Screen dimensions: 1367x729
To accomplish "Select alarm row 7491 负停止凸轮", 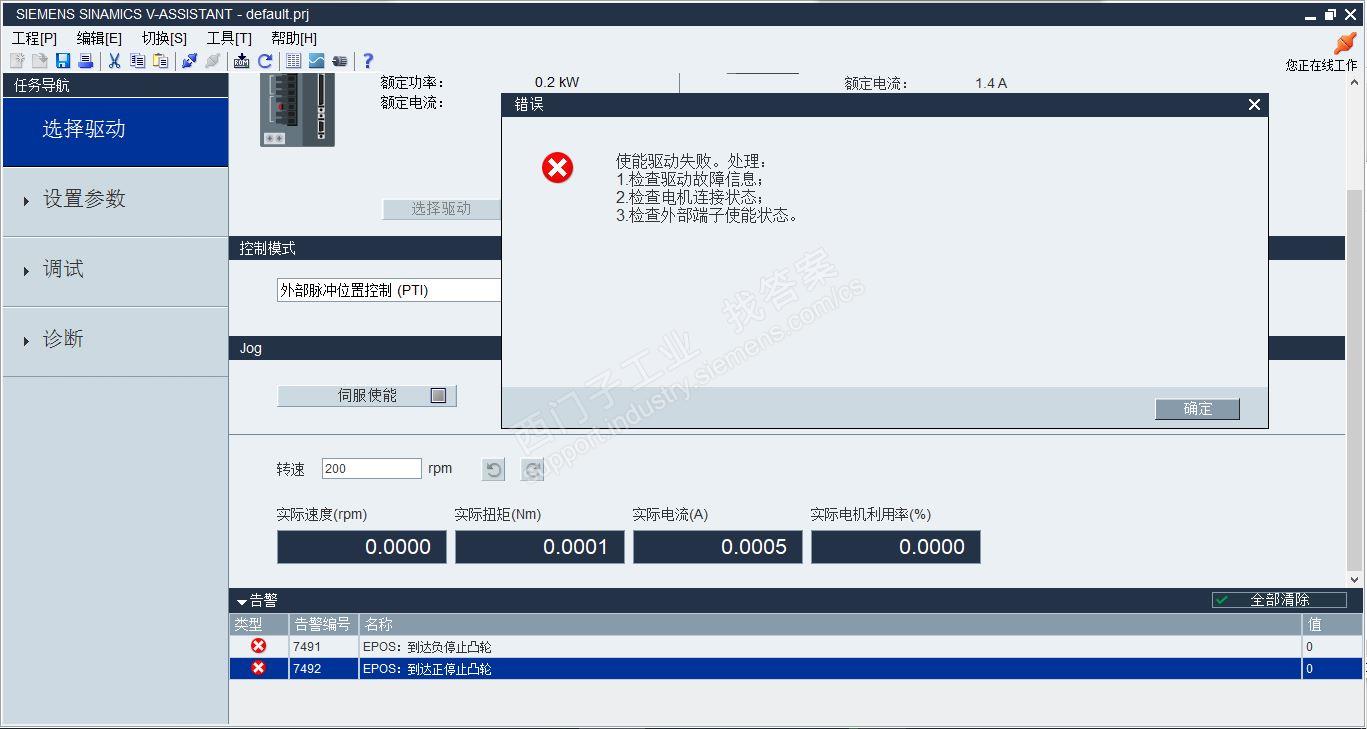I will point(796,647).
